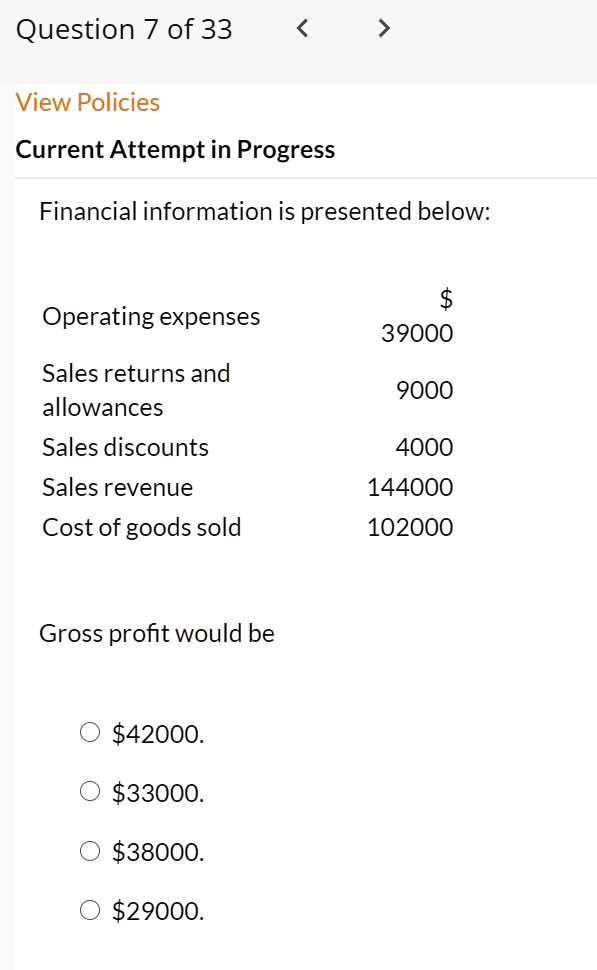
Task: Click the 4000 sales discounts value
Action: tap(424, 447)
